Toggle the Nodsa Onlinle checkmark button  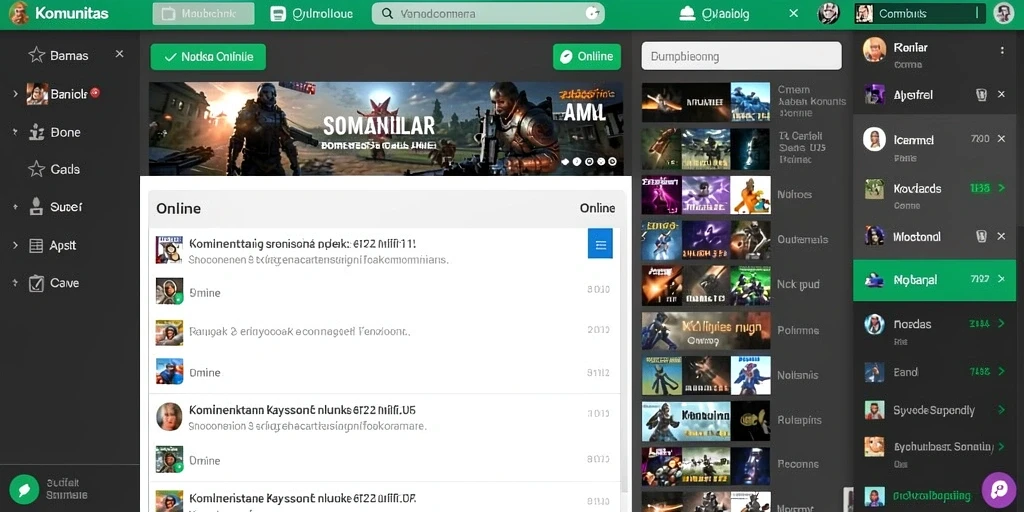tap(208, 57)
